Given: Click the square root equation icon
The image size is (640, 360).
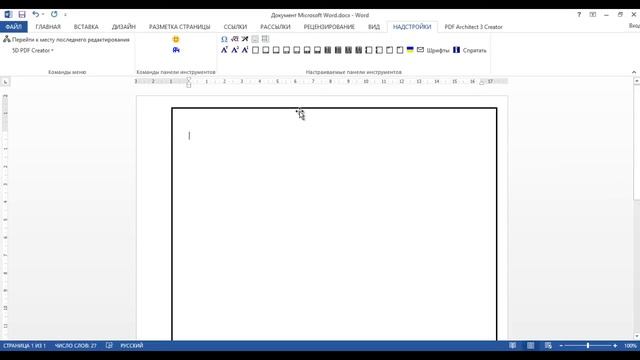Looking at the screenshot, I should point(234,39).
